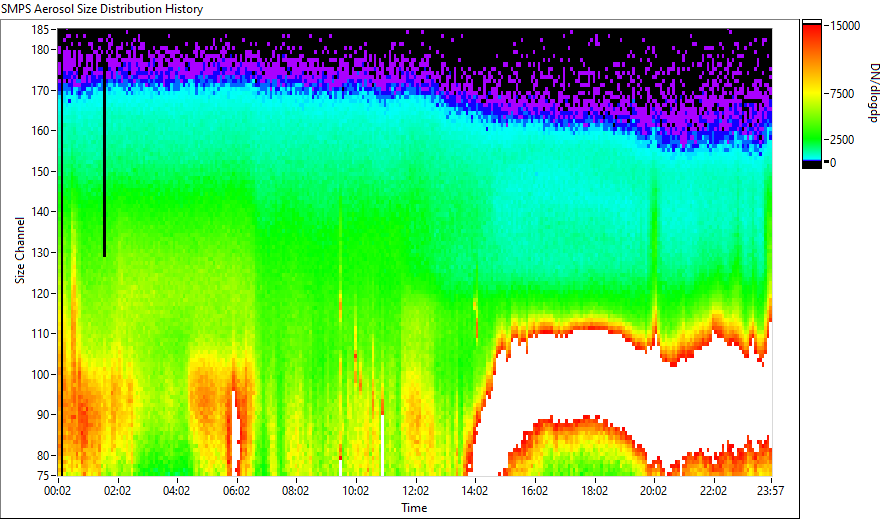Click the 130 size channel tick

[x=40, y=252]
